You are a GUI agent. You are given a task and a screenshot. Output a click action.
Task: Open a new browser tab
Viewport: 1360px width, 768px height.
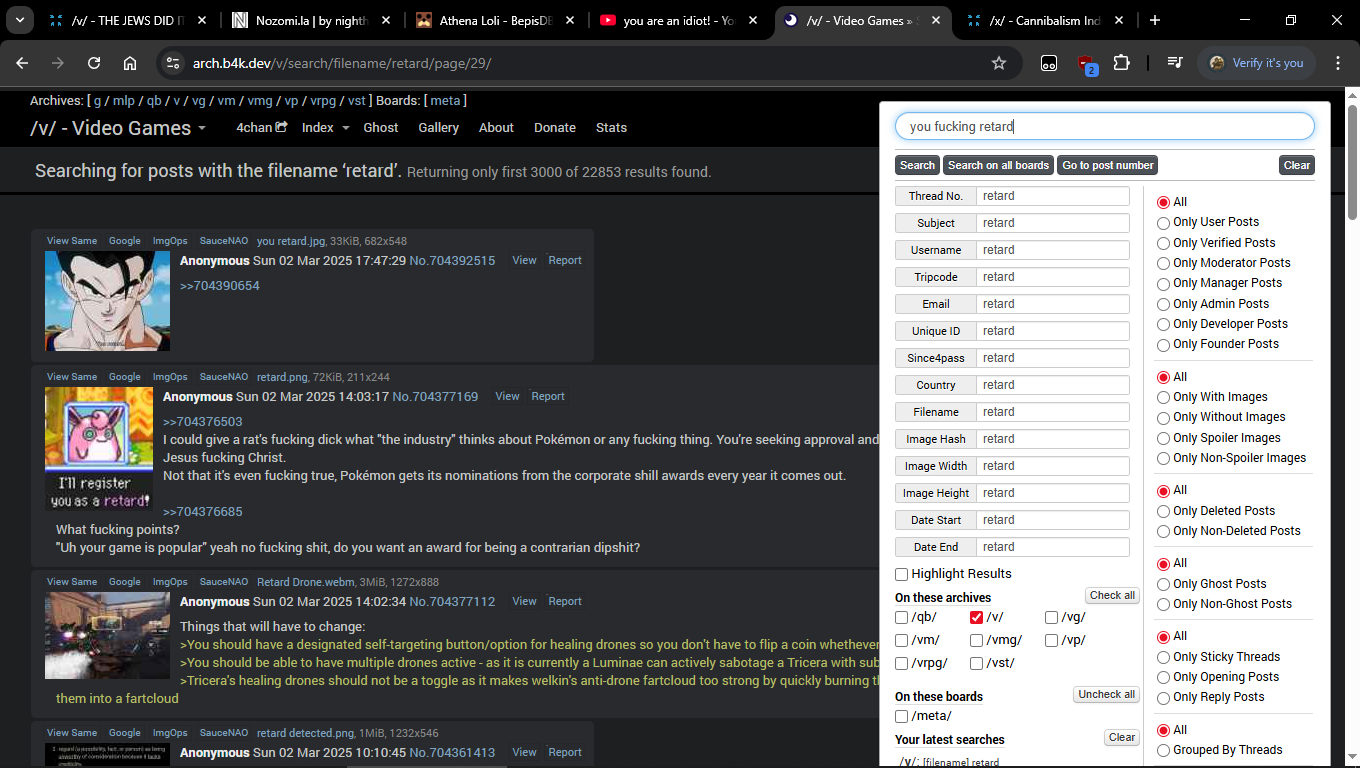1155,20
